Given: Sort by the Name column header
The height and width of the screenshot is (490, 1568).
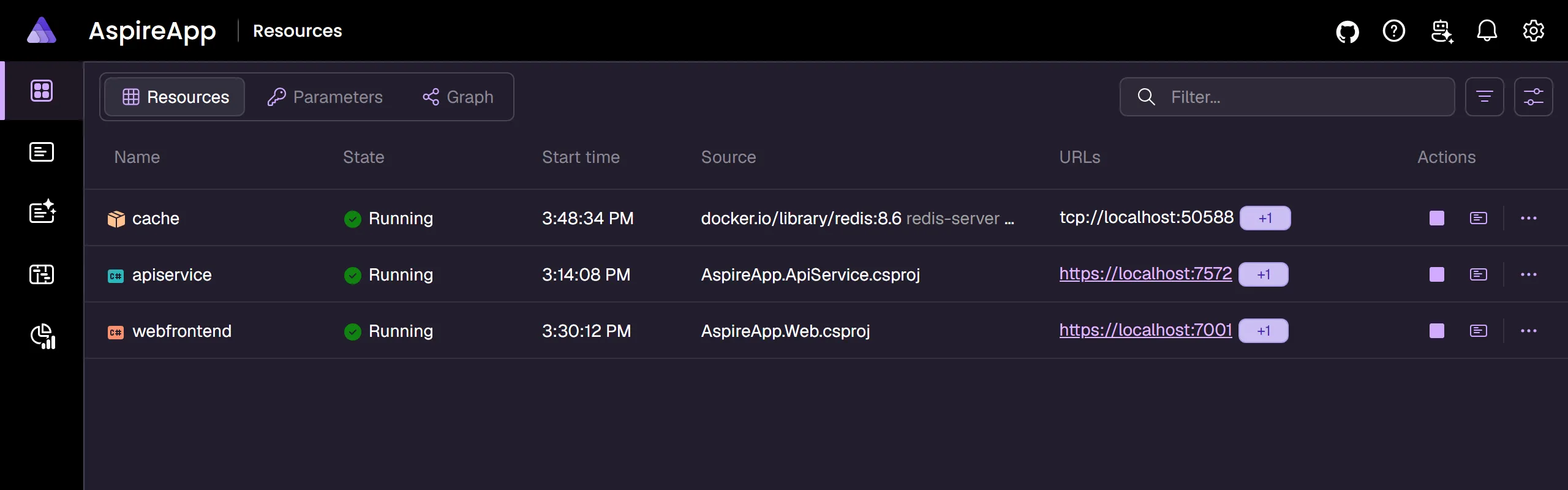Looking at the screenshot, I should point(137,157).
